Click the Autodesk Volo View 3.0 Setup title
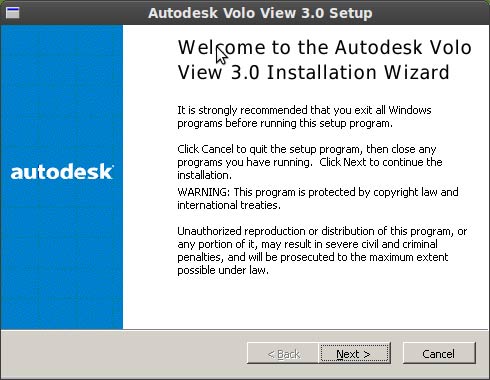Screen dimensions: 490x380 click(x=260, y=13)
